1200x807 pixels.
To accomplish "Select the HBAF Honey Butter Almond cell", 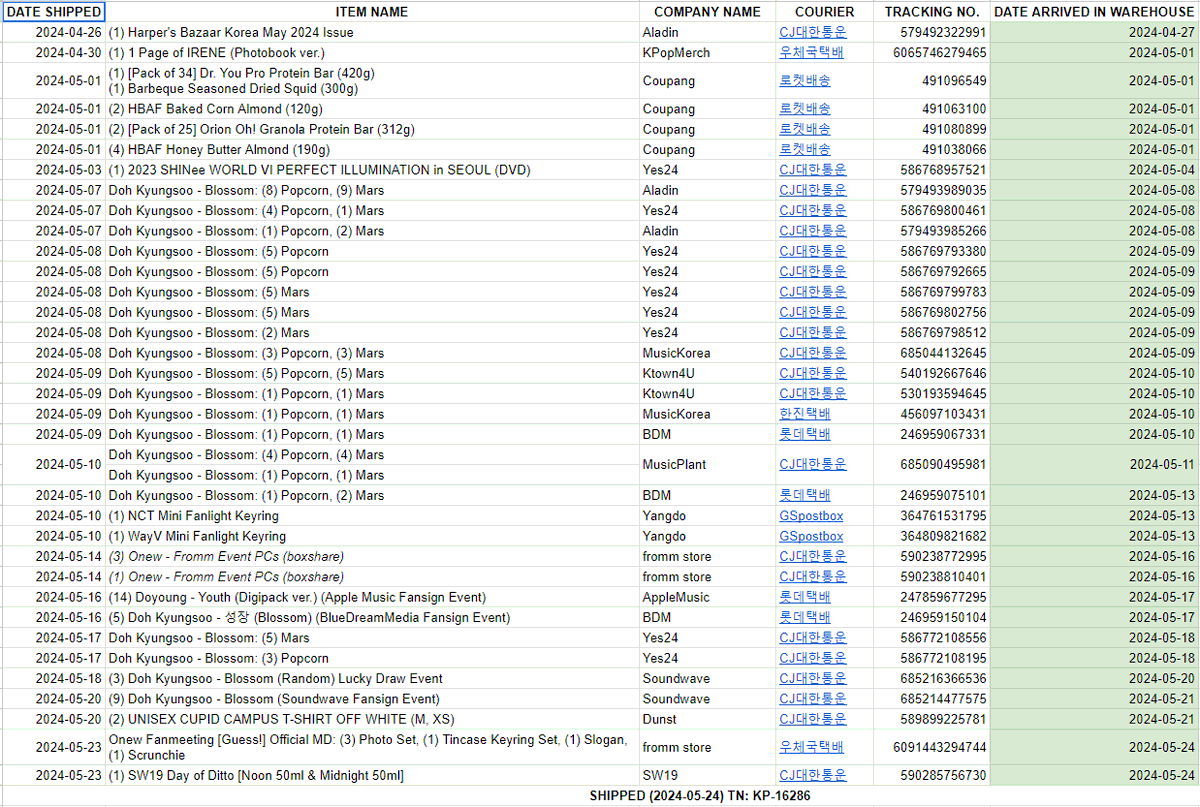I will pyautogui.click(x=372, y=150).
